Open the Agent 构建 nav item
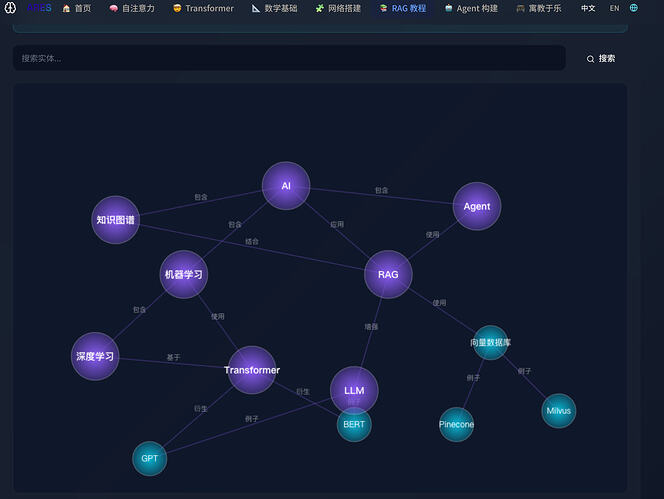The width and height of the screenshot is (664, 499). (471, 8)
